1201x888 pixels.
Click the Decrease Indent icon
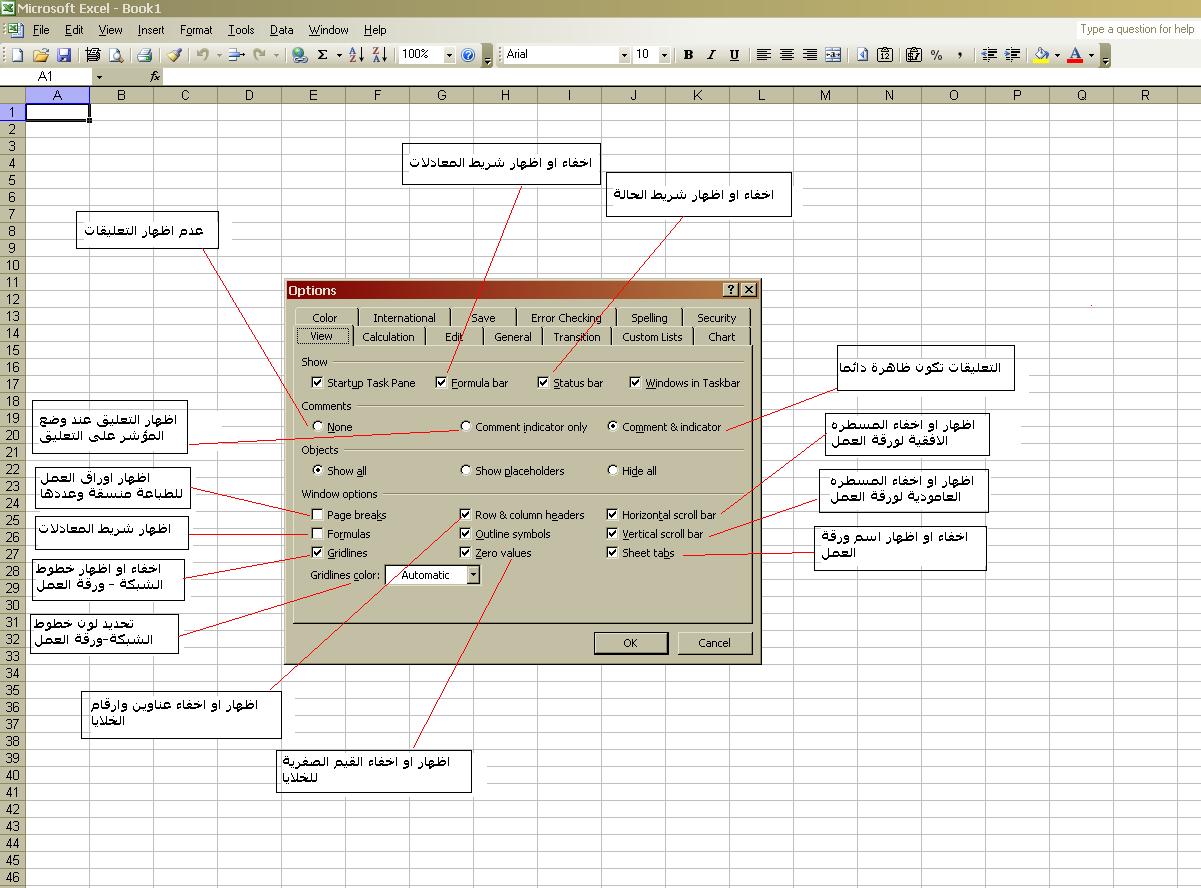point(989,55)
